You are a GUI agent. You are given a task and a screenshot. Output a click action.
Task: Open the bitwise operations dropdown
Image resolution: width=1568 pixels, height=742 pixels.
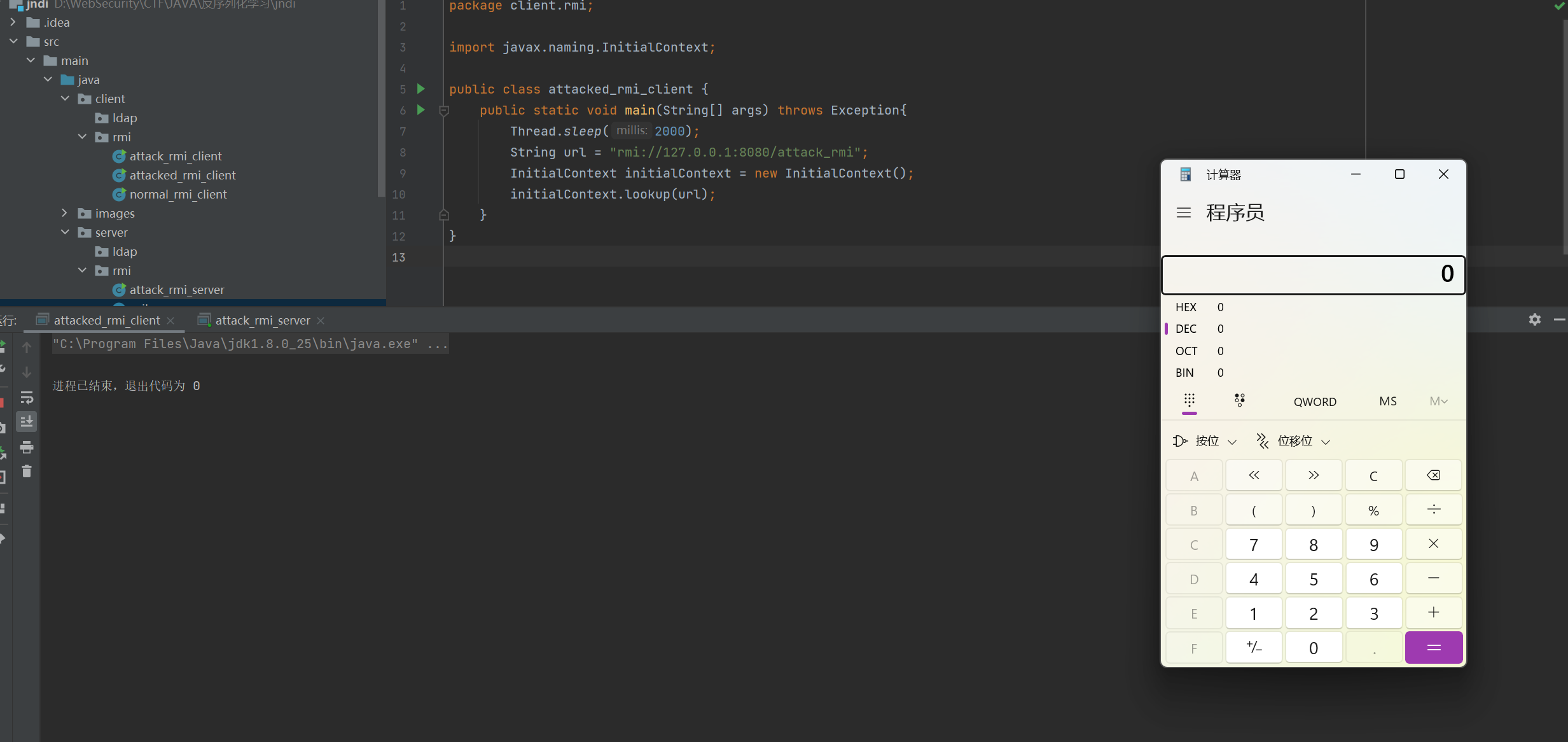click(1205, 441)
